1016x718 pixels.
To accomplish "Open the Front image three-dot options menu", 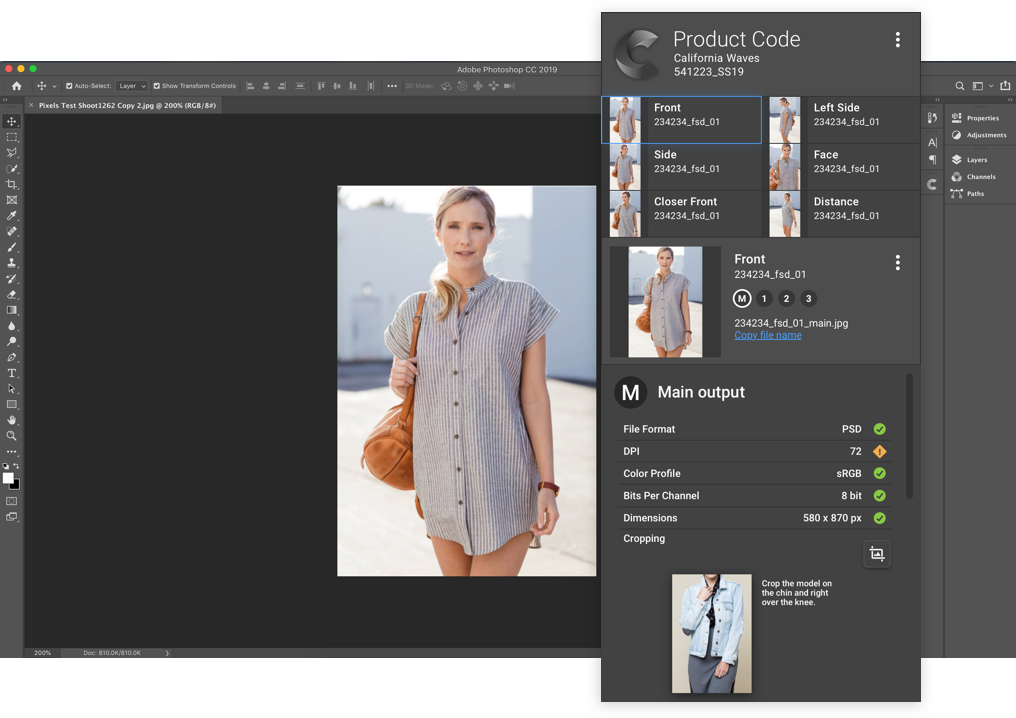I will [x=897, y=262].
